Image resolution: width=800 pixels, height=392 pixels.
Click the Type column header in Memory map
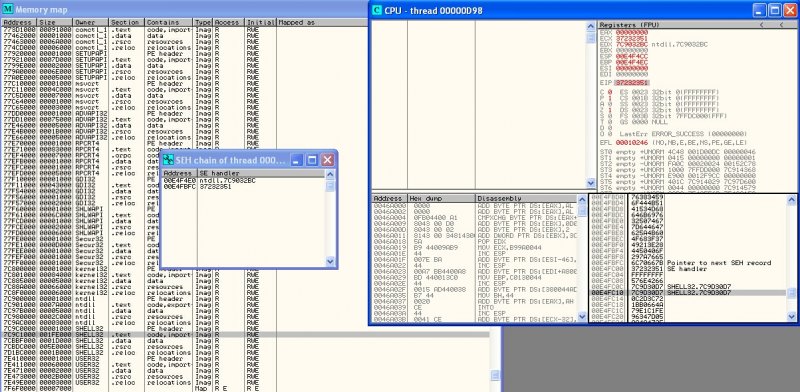point(203,22)
